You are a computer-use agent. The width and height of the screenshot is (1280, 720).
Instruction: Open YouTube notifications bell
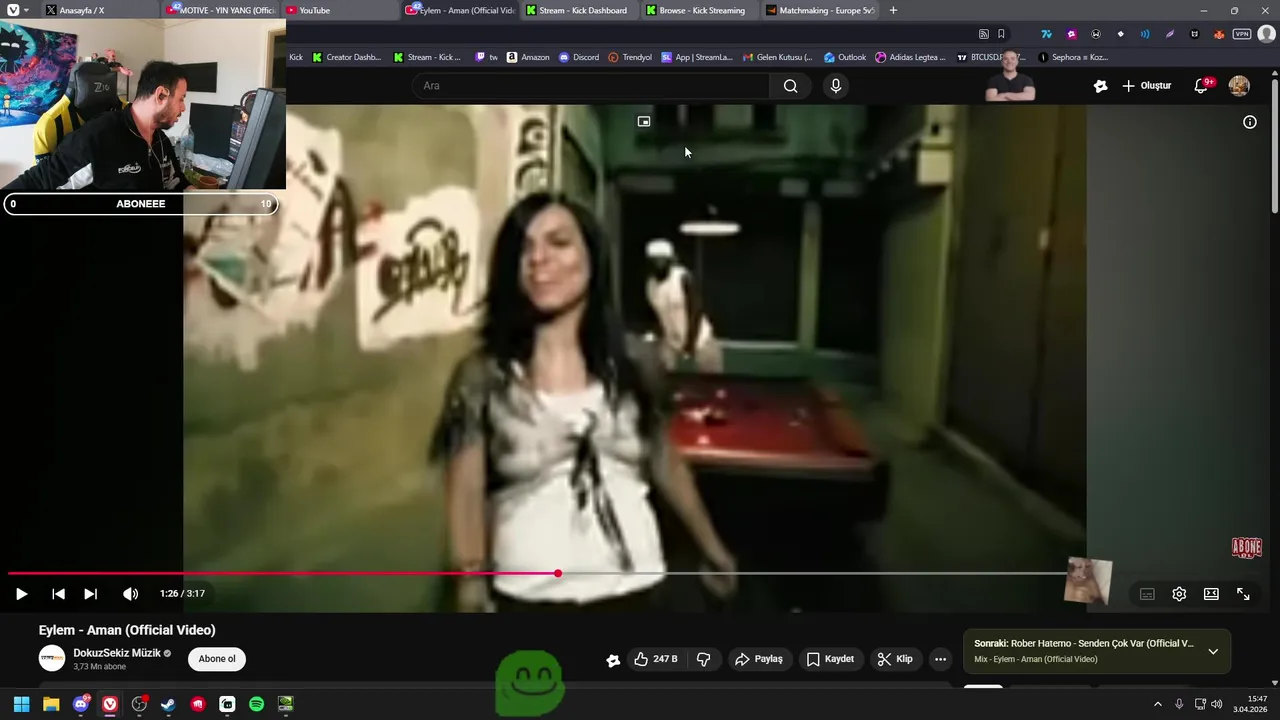1201,86
